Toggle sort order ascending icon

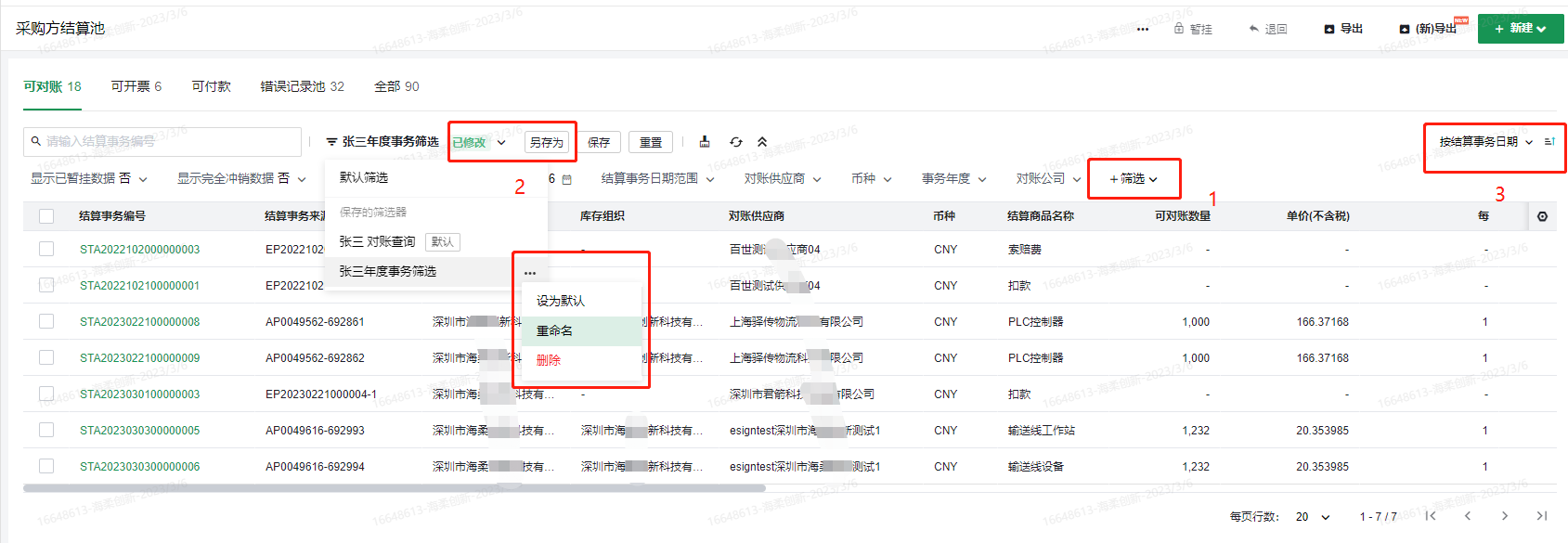tap(1549, 142)
